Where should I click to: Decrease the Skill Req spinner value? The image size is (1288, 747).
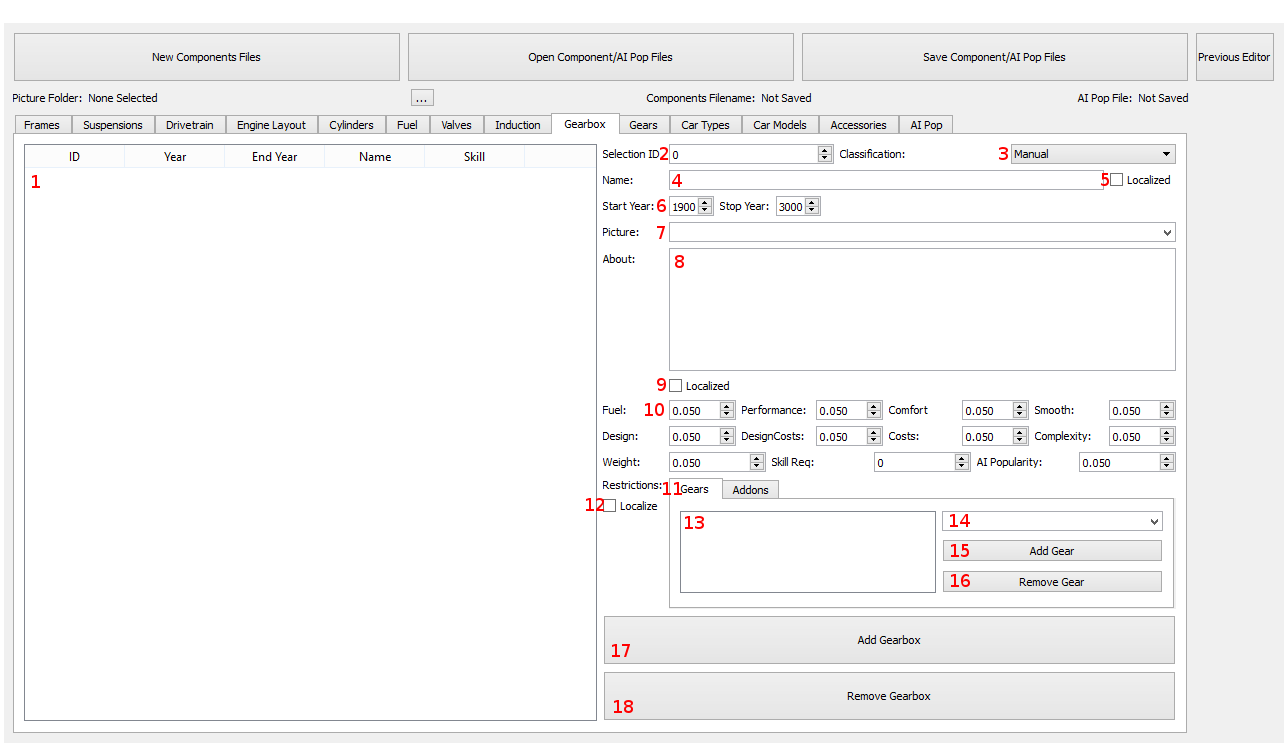click(962, 467)
